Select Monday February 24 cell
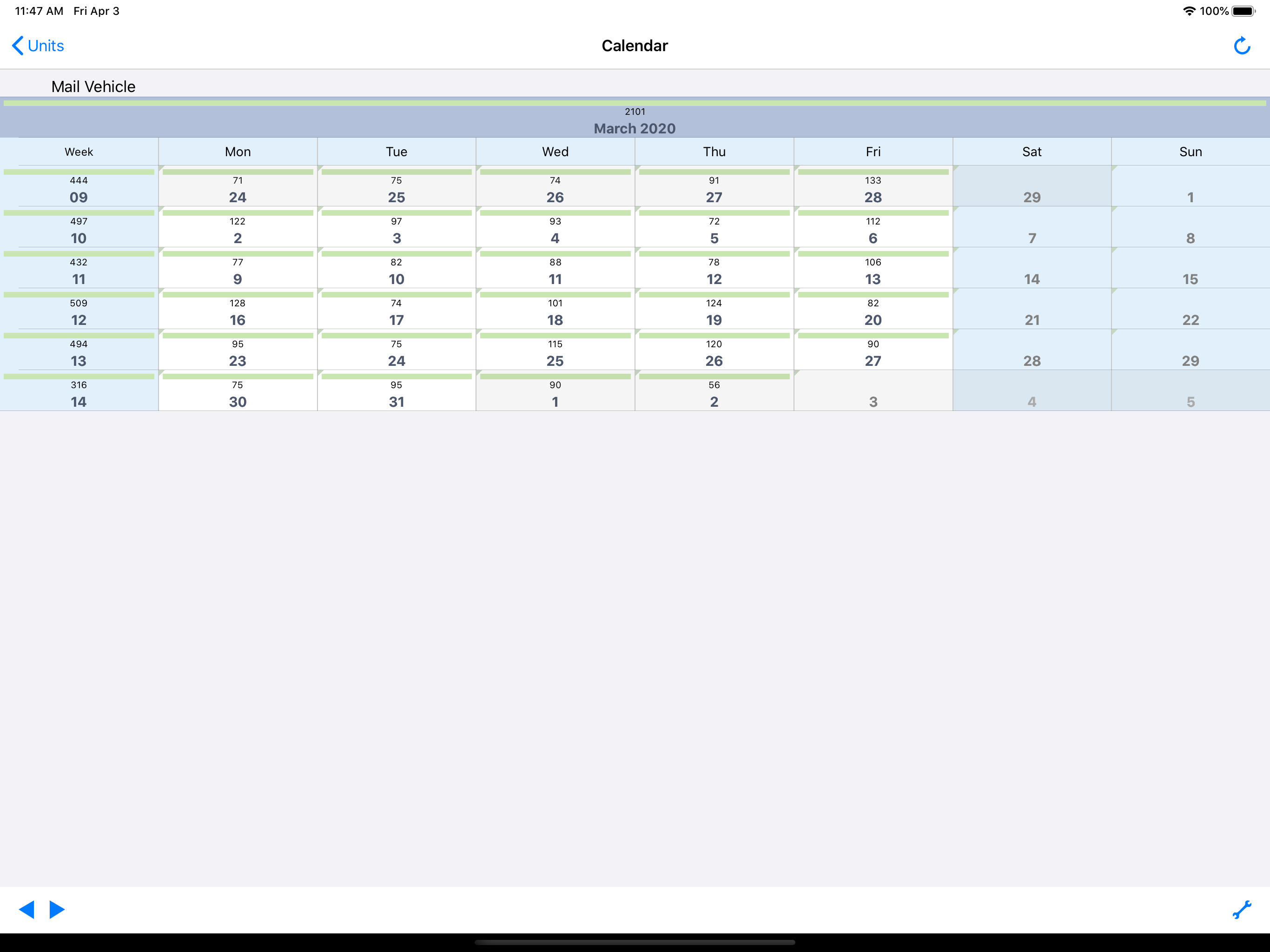Screen dimensions: 1270x952 point(238,186)
